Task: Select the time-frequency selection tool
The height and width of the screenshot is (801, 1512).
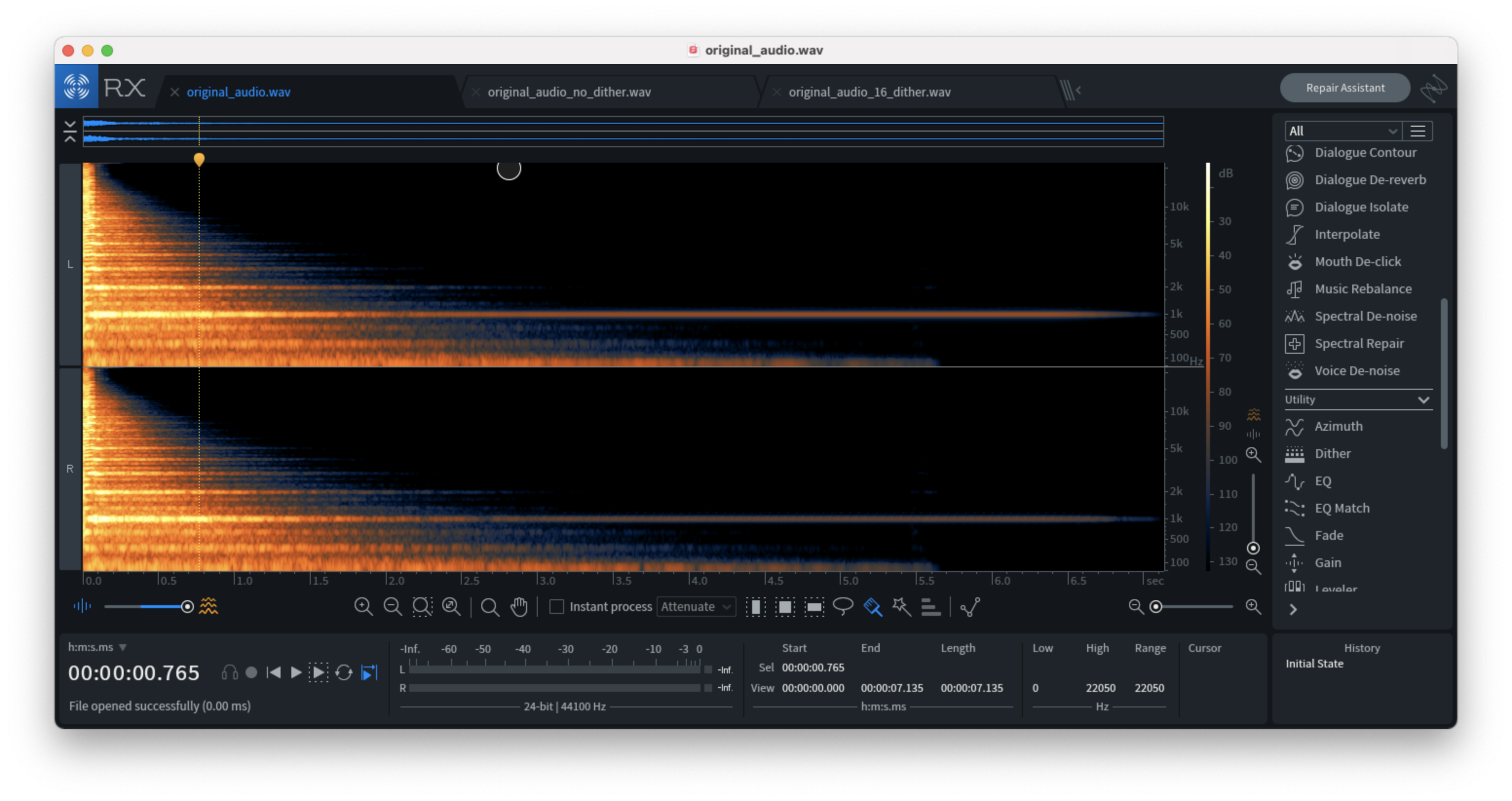Action: click(785, 607)
